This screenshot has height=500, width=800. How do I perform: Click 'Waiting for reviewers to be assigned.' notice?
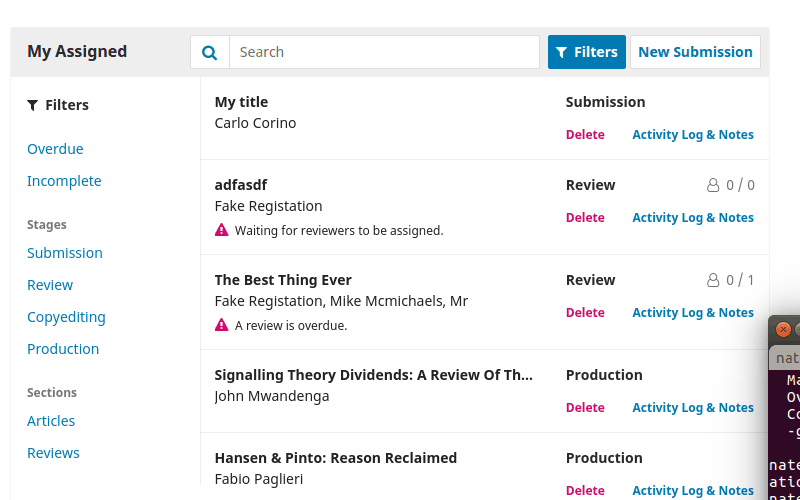pos(339,231)
